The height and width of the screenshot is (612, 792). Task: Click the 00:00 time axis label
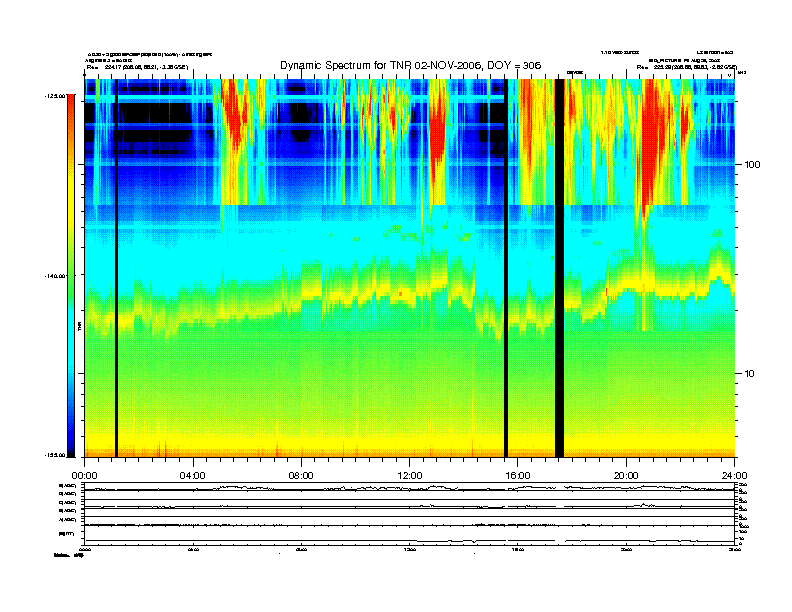(x=84, y=476)
